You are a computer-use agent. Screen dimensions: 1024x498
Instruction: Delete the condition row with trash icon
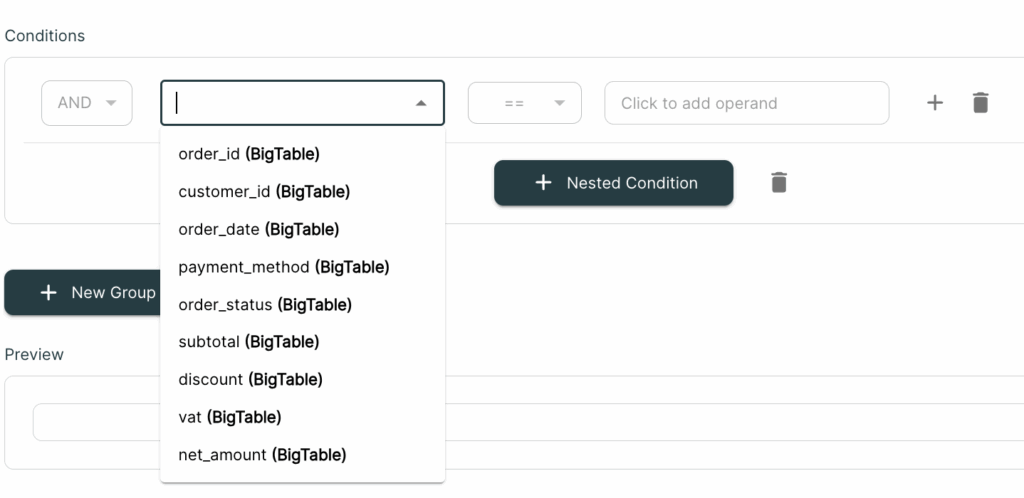coord(980,102)
